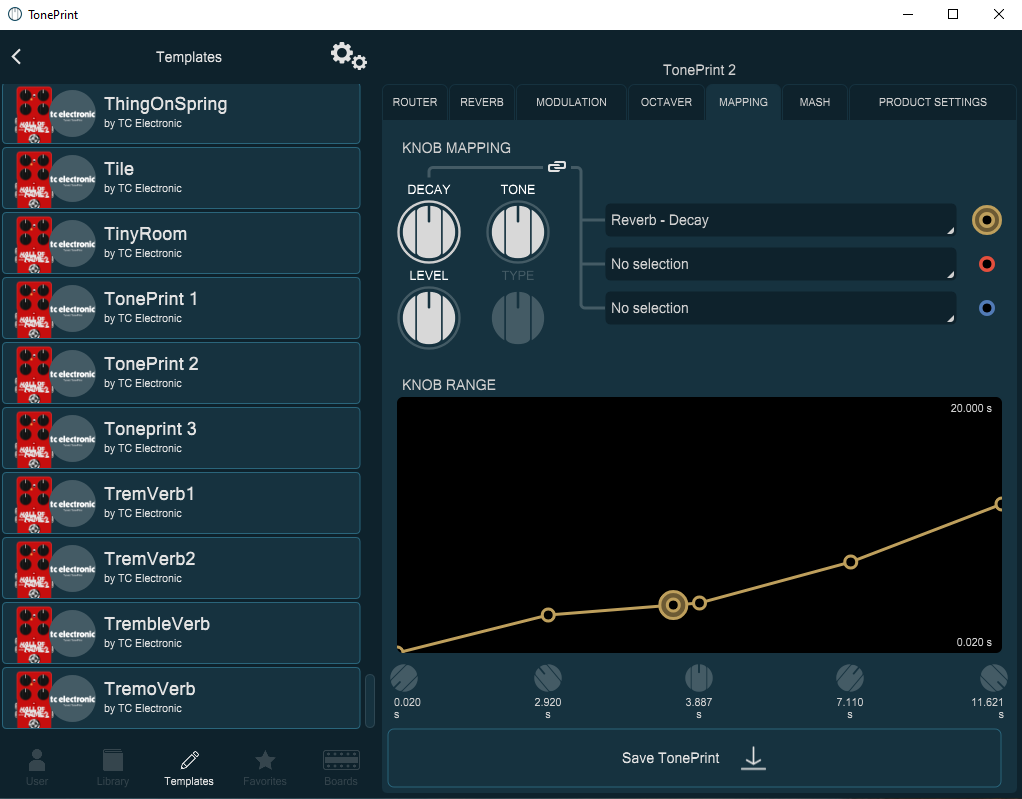Viewport: 1022px width, 799px height.
Task: Click the curve point above 7.110 s
Action: tap(851, 562)
